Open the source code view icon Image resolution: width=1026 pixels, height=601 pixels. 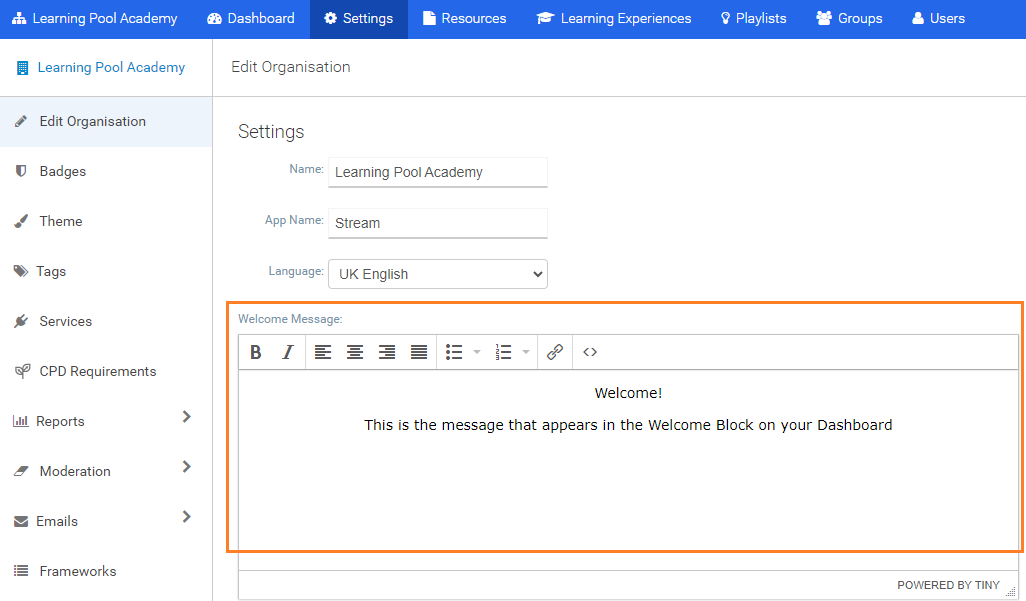click(590, 352)
